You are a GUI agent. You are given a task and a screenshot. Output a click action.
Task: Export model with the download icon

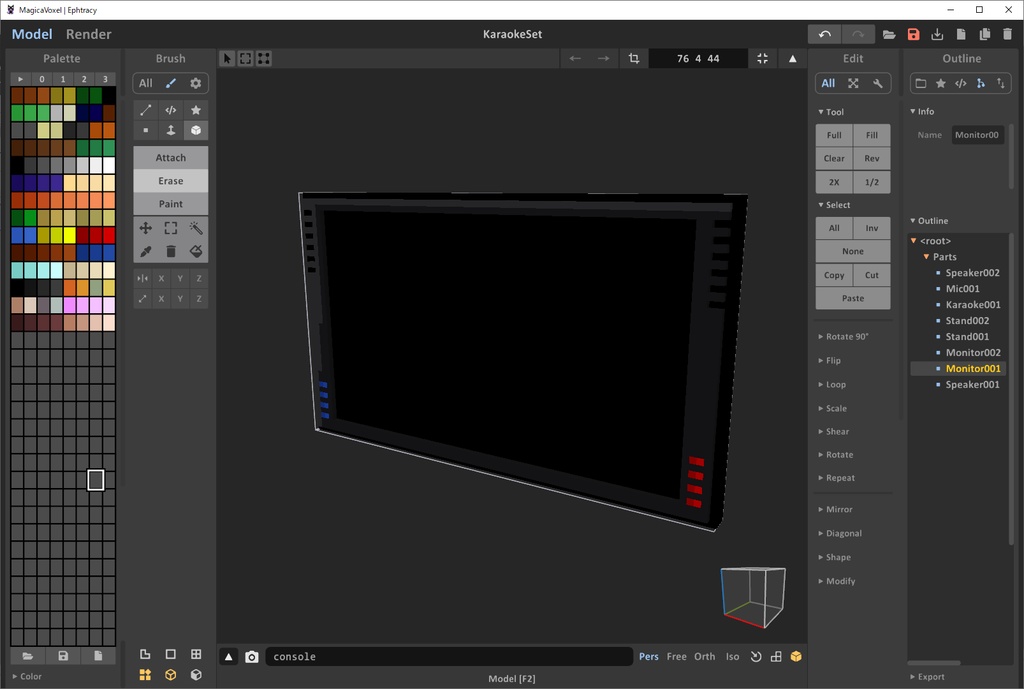936,35
